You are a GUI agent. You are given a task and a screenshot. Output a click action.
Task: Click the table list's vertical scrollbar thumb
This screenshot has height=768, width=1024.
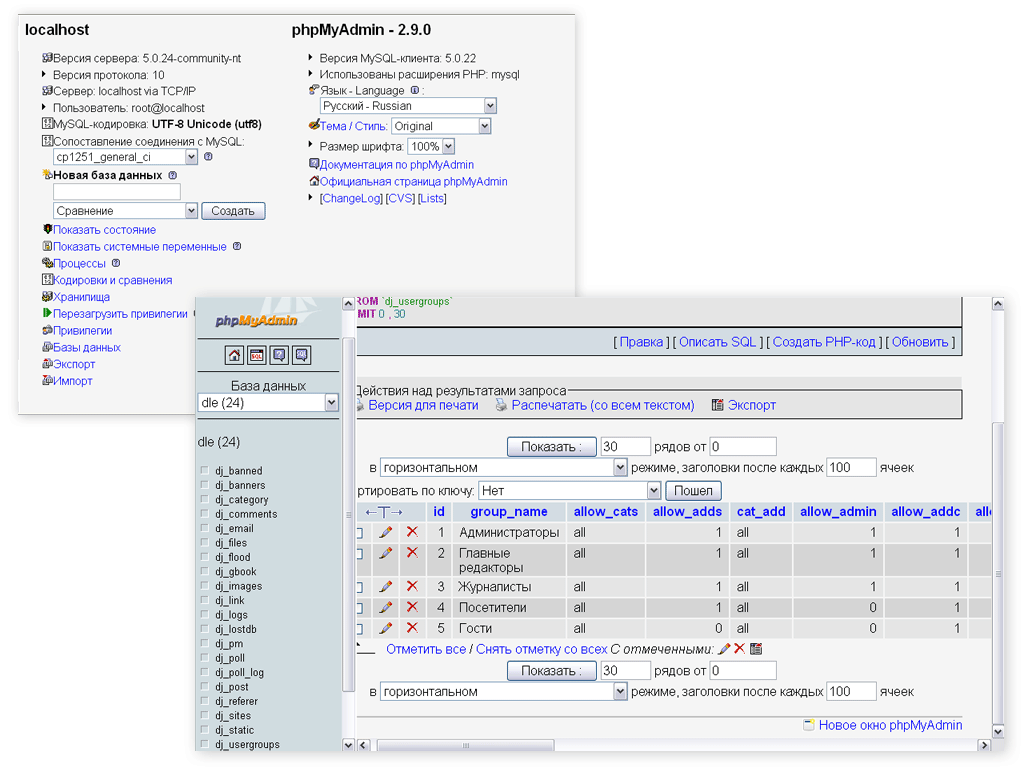[349, 514]
